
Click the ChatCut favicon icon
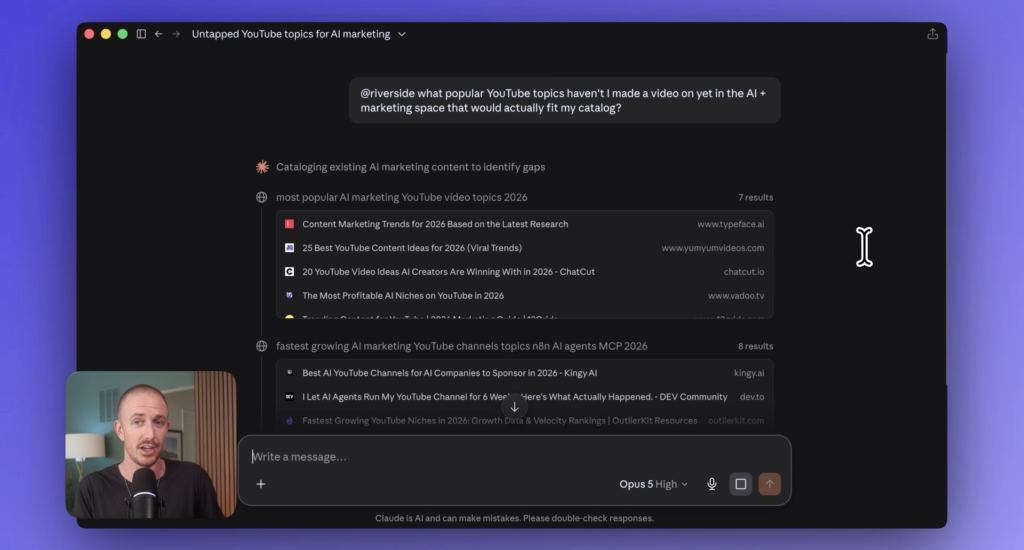click(x=289, y=272)
